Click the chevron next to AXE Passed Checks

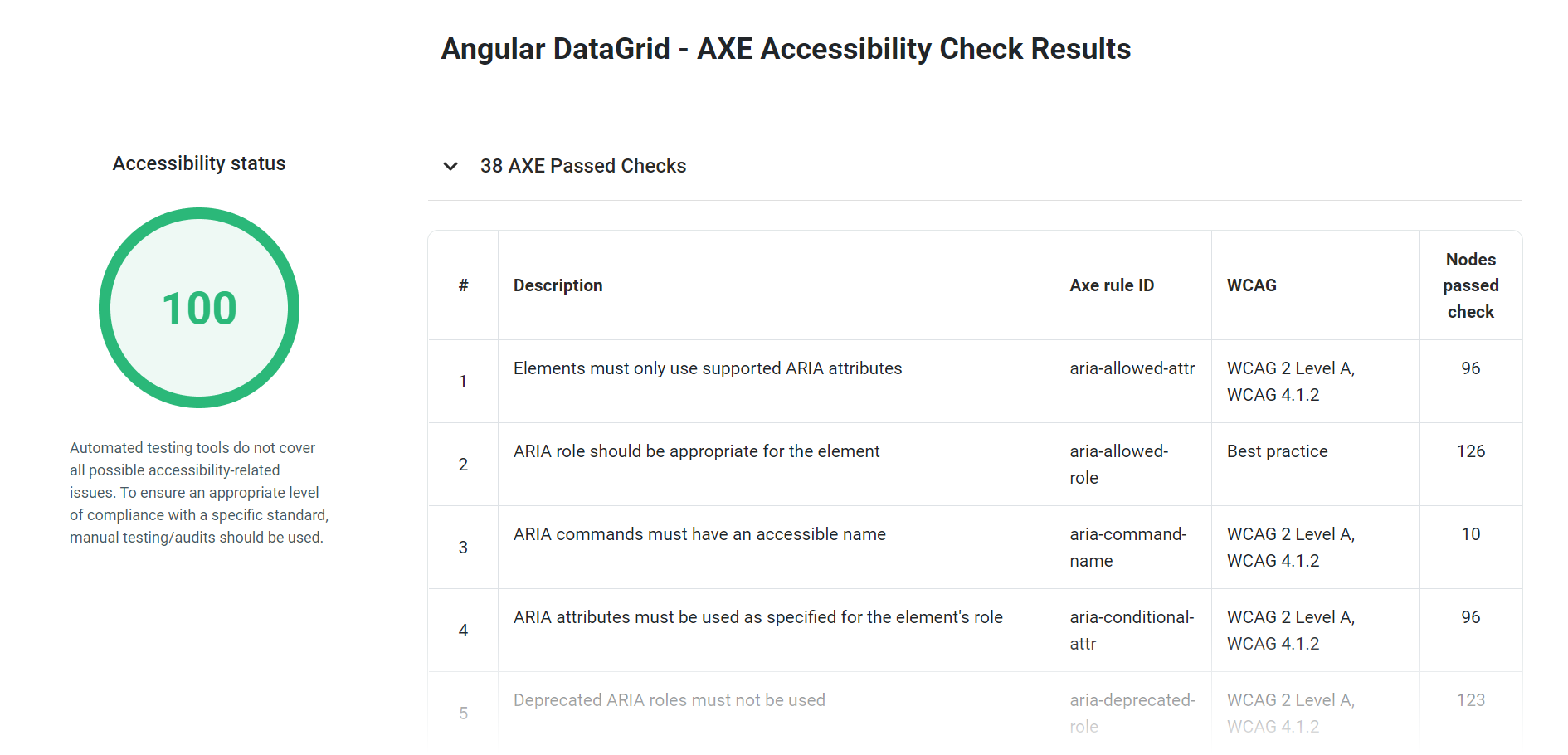(x=450, y=167)
